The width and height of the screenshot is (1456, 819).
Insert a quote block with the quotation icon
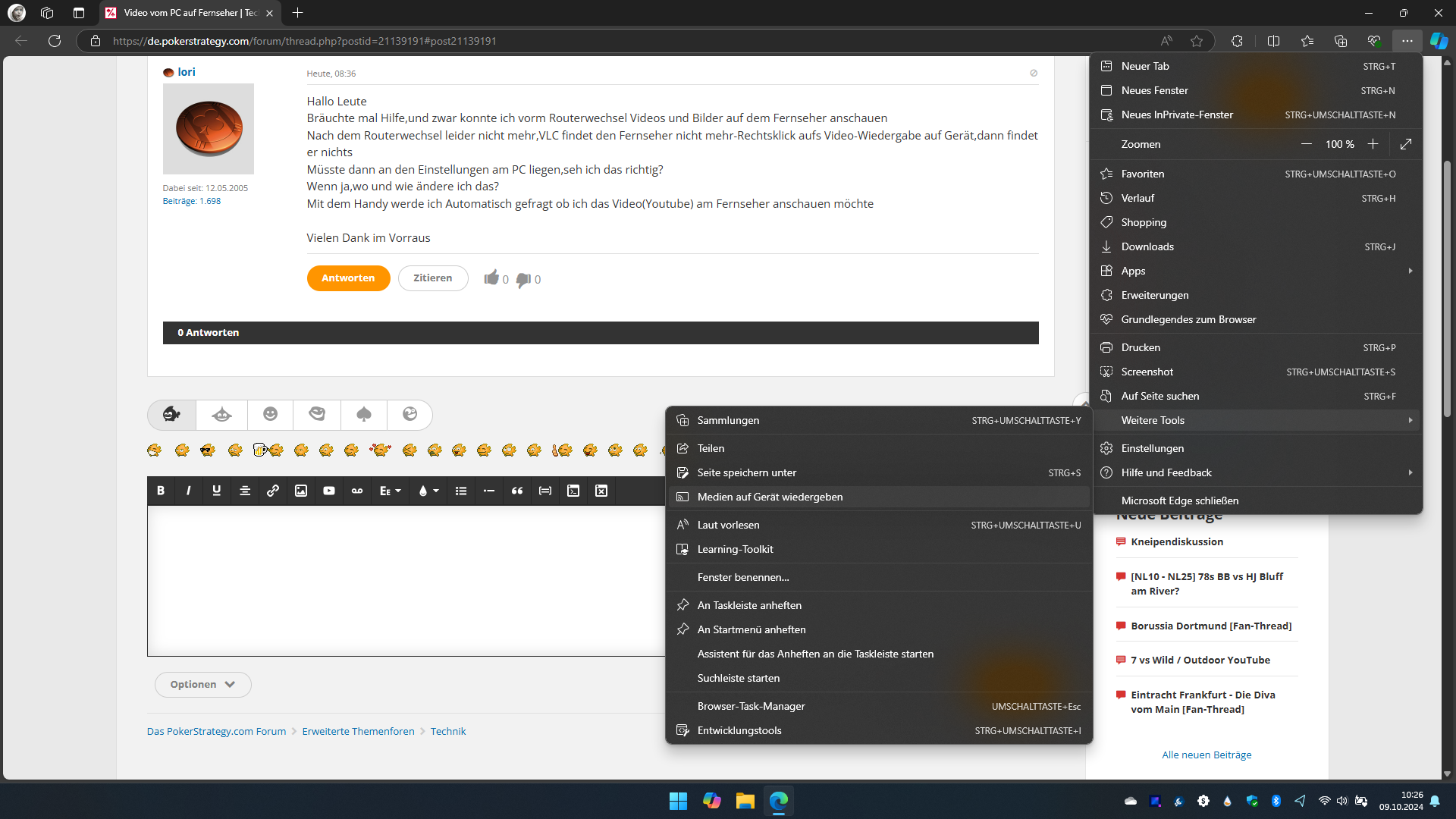pos(517,491)
